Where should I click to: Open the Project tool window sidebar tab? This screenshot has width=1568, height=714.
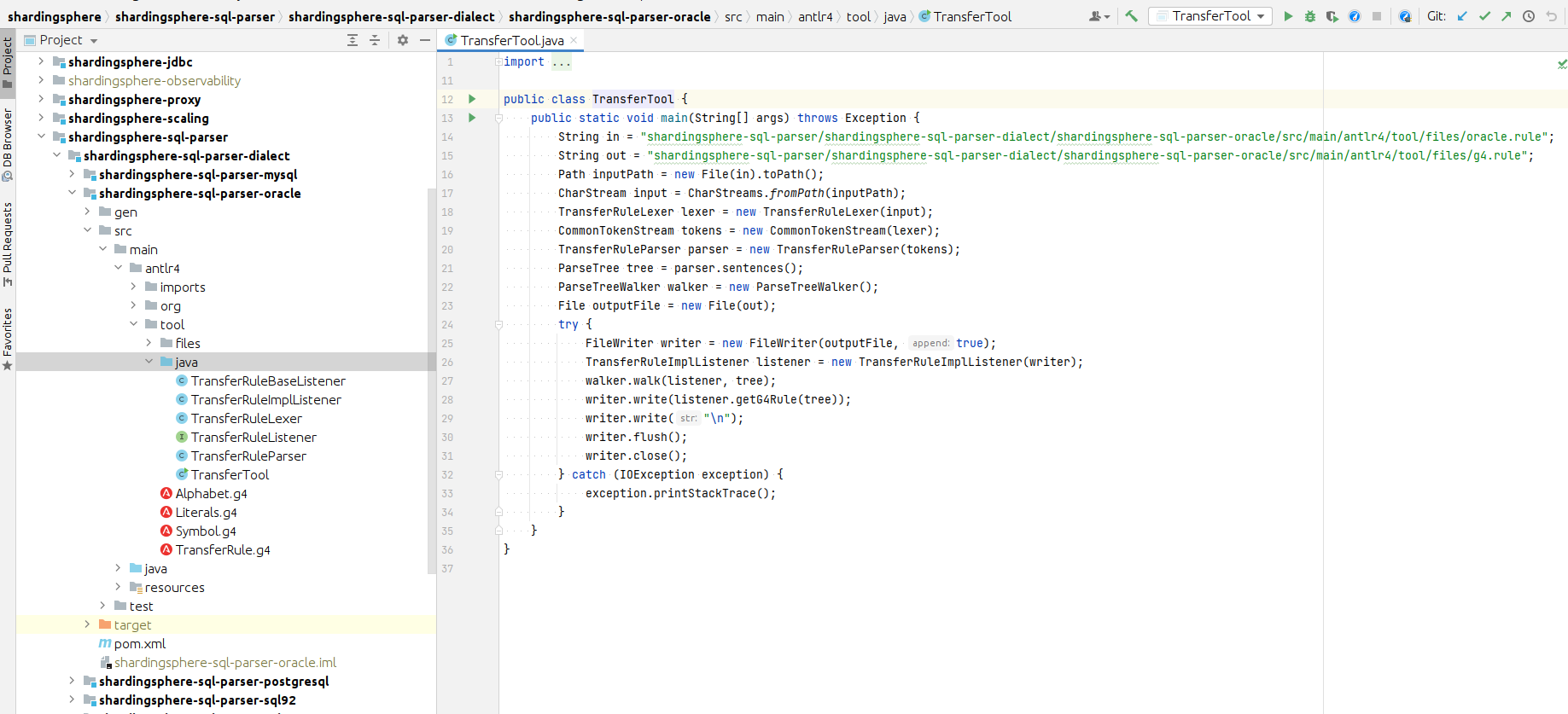point(8,62)
